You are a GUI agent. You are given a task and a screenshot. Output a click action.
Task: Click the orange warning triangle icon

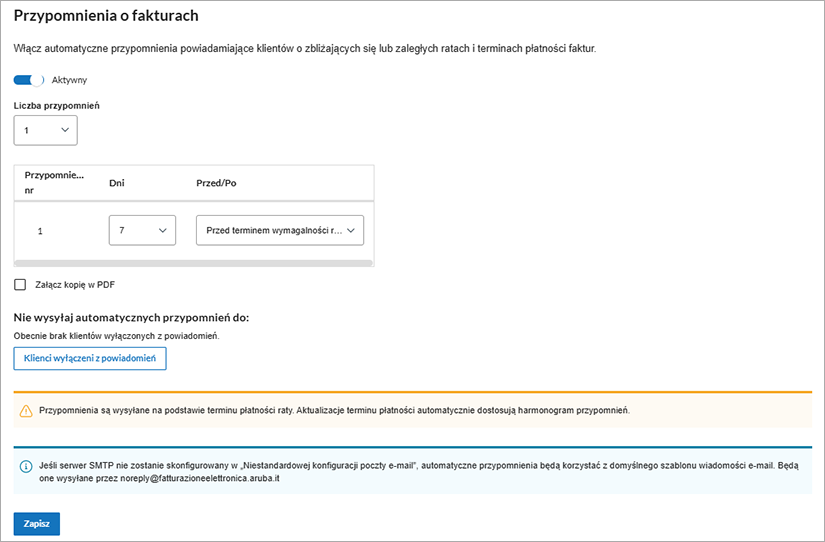click(x=26, y=411)
